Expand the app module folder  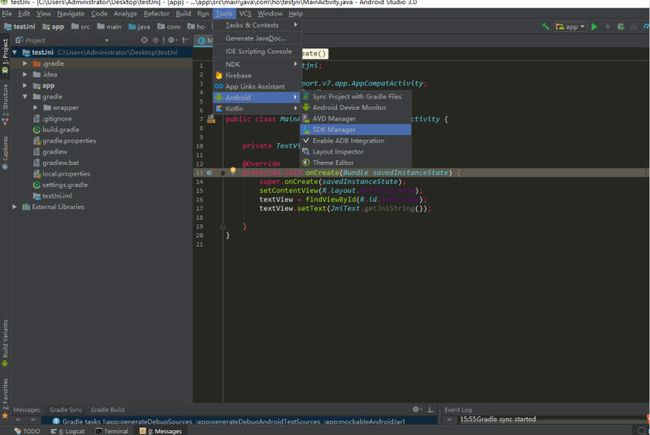[x=25, y=85]
